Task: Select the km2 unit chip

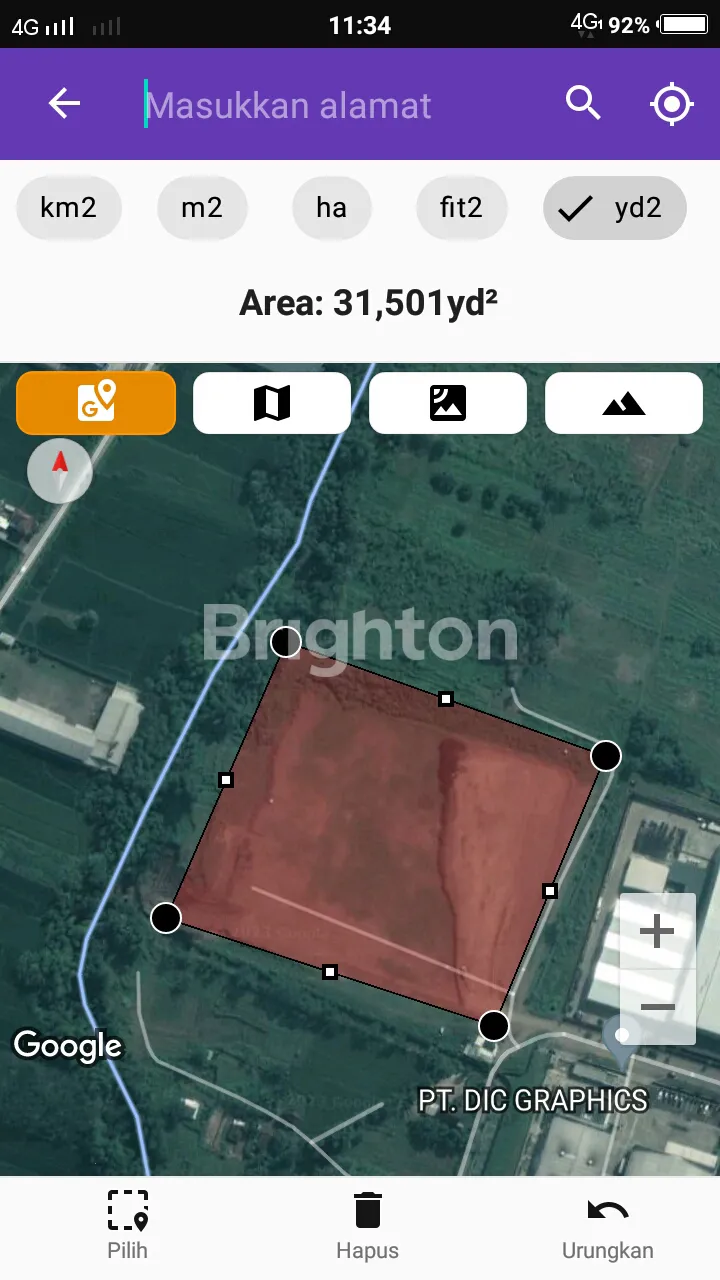Action: tap(69, 208)
